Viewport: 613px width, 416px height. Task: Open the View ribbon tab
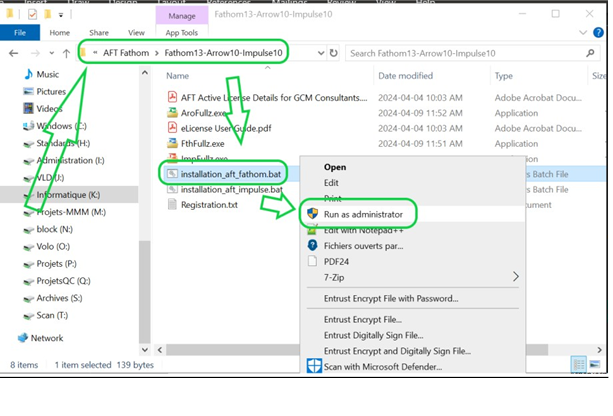[x=136, y=33]
